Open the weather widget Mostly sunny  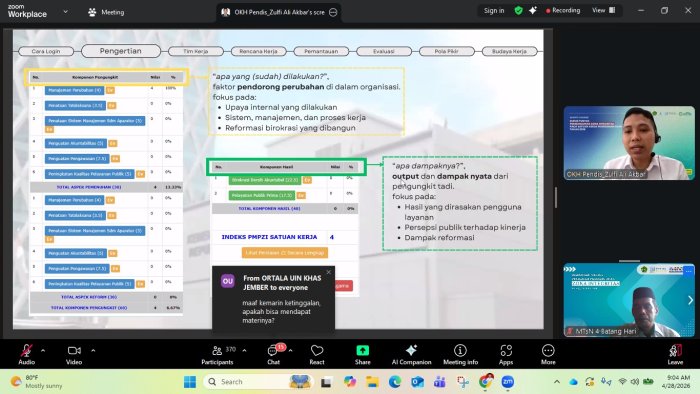point(37,382)
